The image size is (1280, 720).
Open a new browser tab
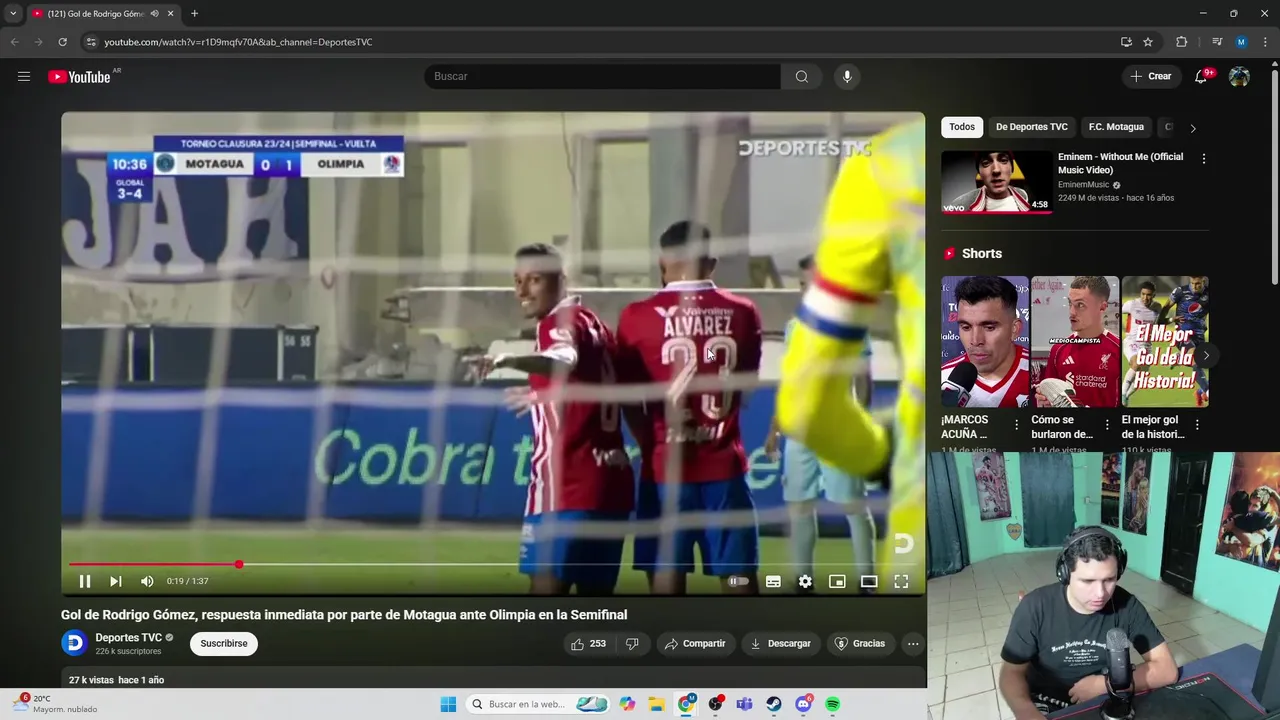point(194,14)
